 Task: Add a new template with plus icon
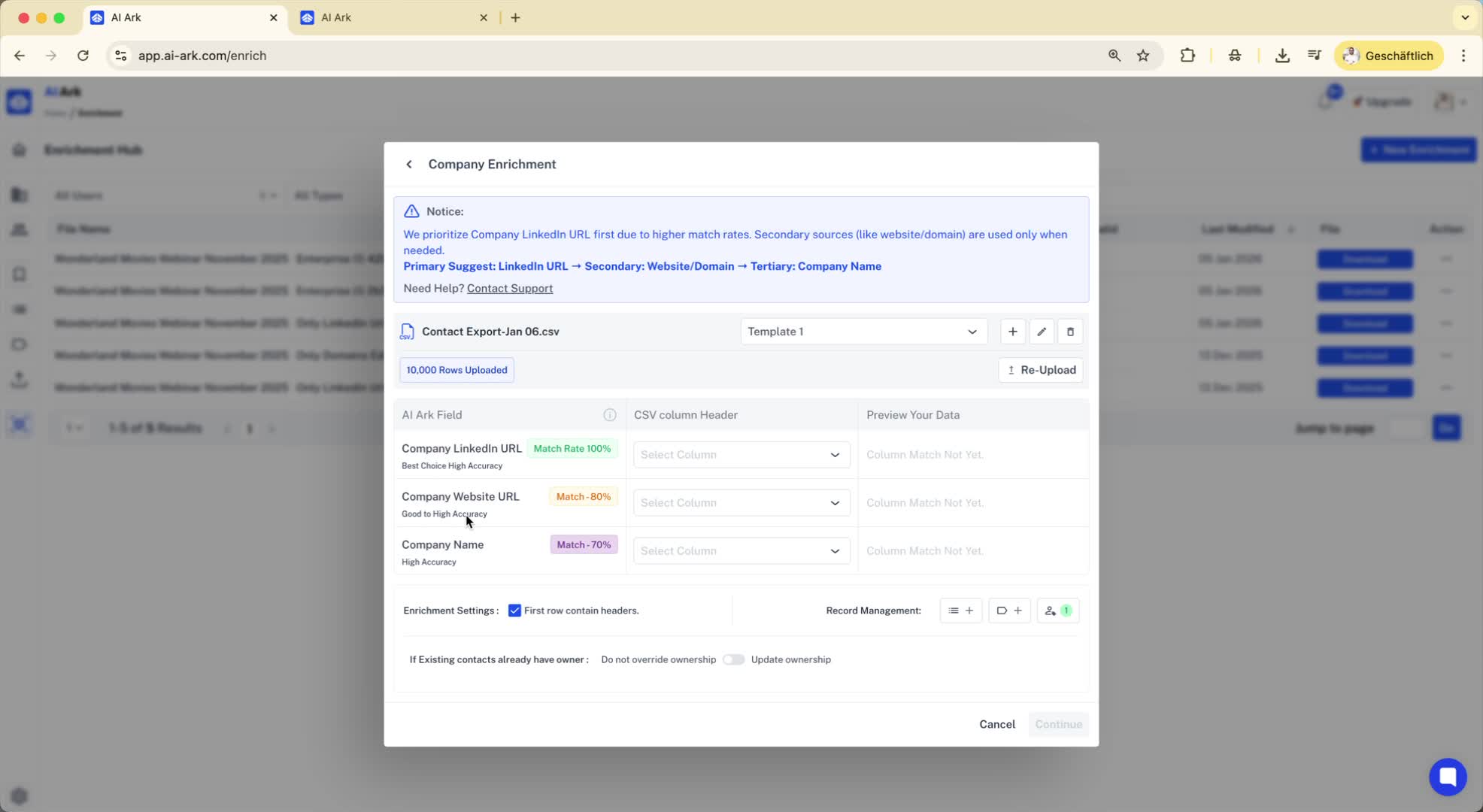pos(1012,332)
